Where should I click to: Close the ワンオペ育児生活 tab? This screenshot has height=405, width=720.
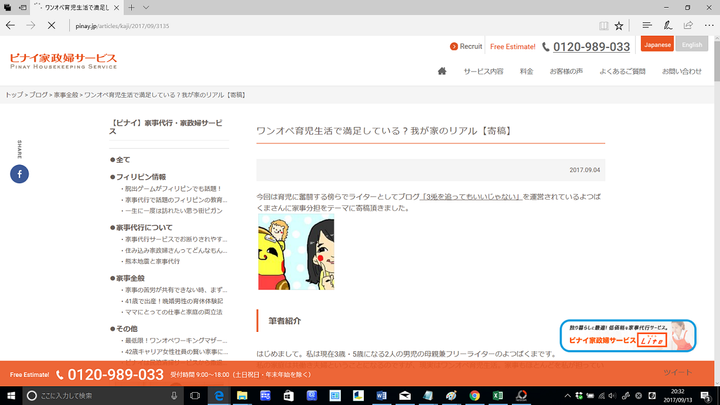point(116,7)
